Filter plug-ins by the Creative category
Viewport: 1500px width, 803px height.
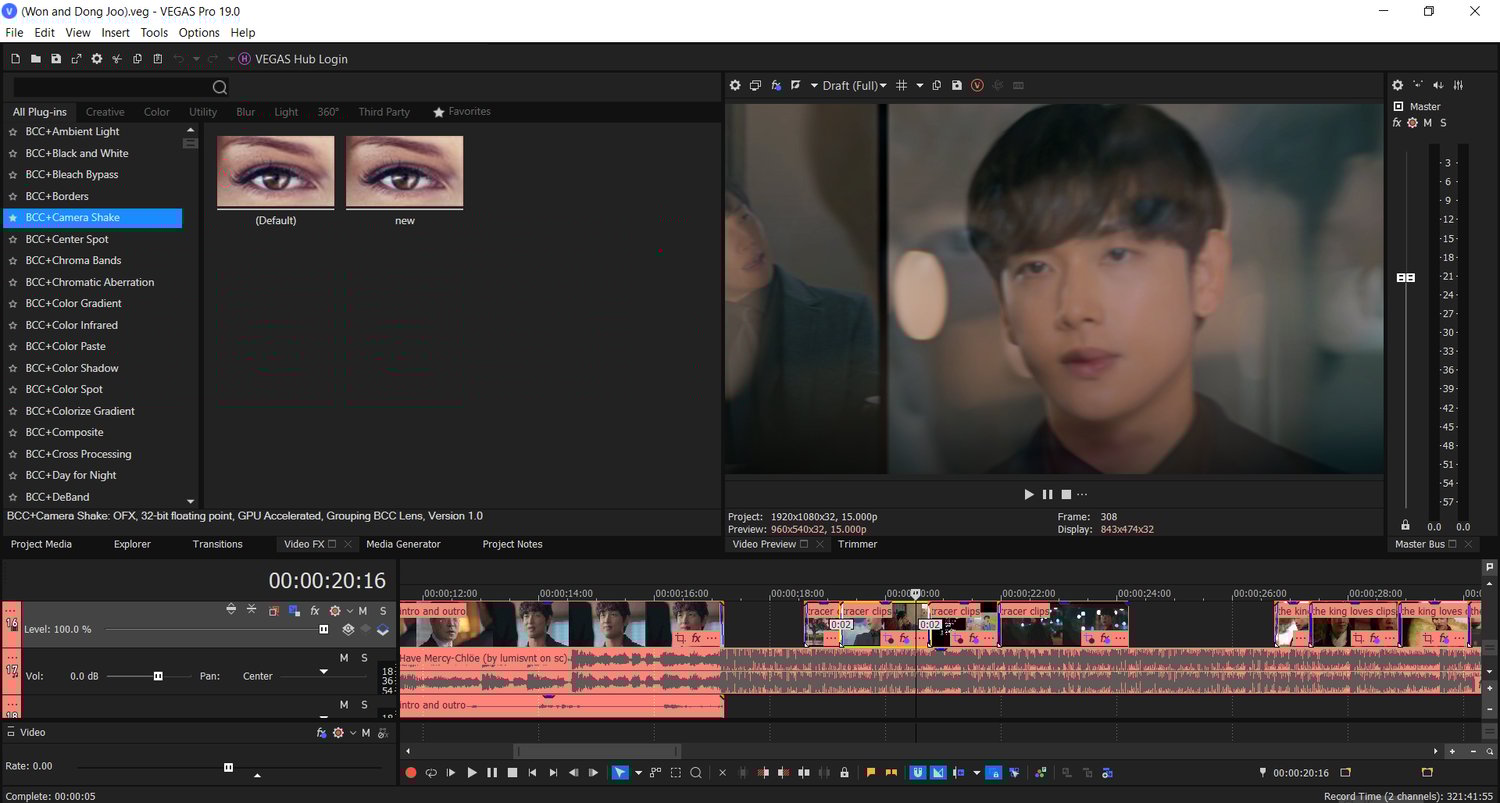(105, 112)
